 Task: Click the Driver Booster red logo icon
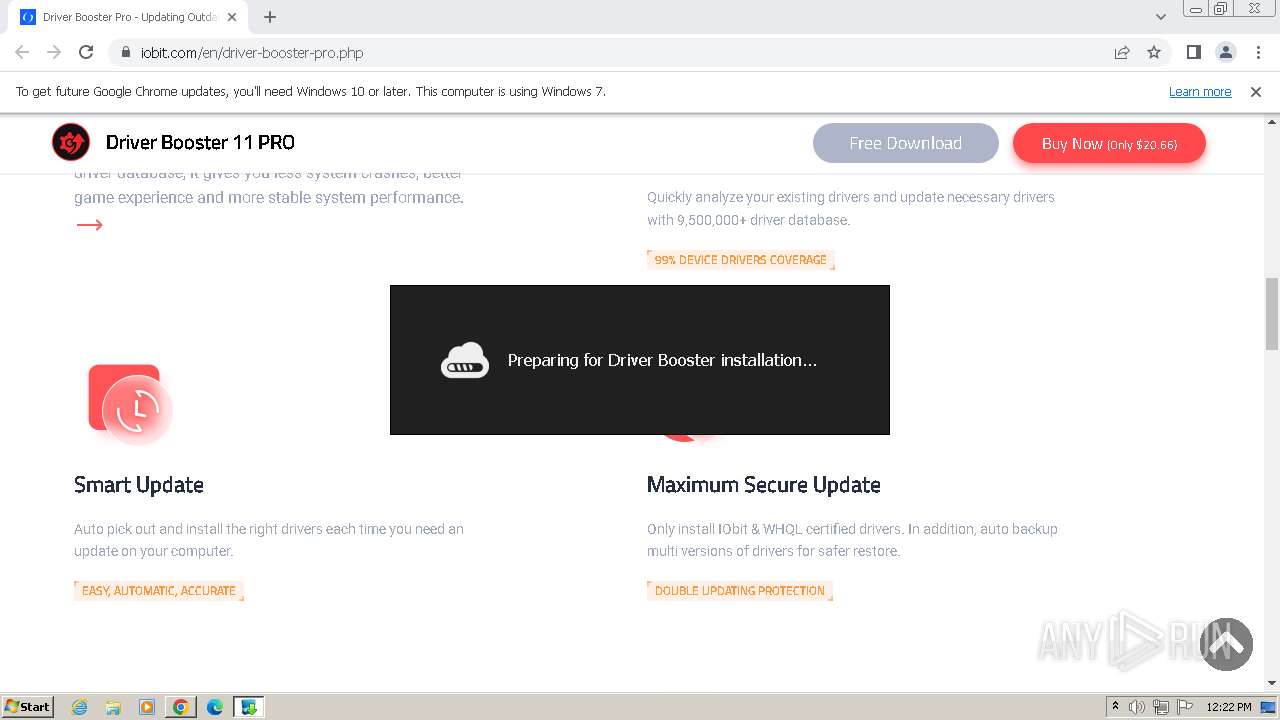point(71,143)
